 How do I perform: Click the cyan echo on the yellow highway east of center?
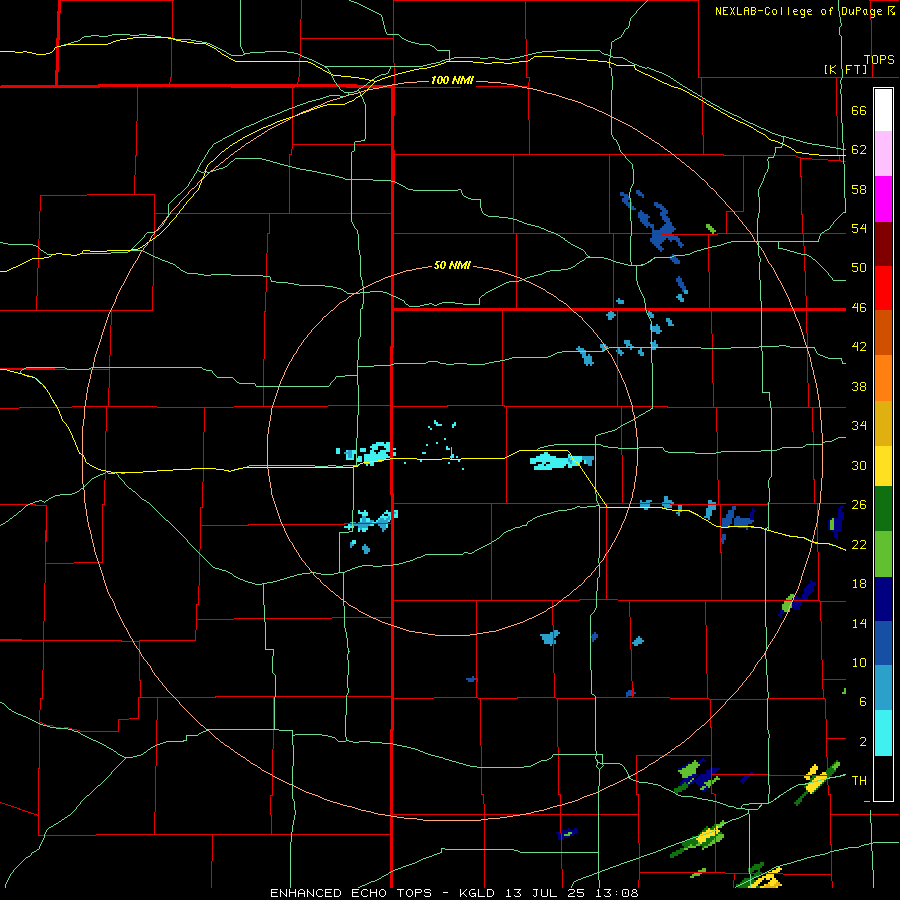(561, 460)
